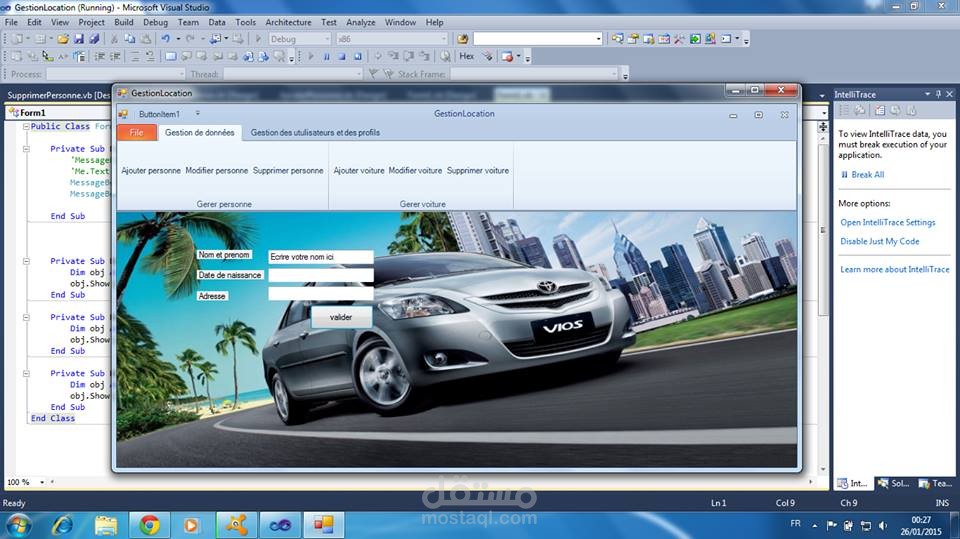This screenshot has height=539, width=960.
Task: Click the Breakpoints window icon with red dot
Action: pyautogui.click(x=507, y=56)
